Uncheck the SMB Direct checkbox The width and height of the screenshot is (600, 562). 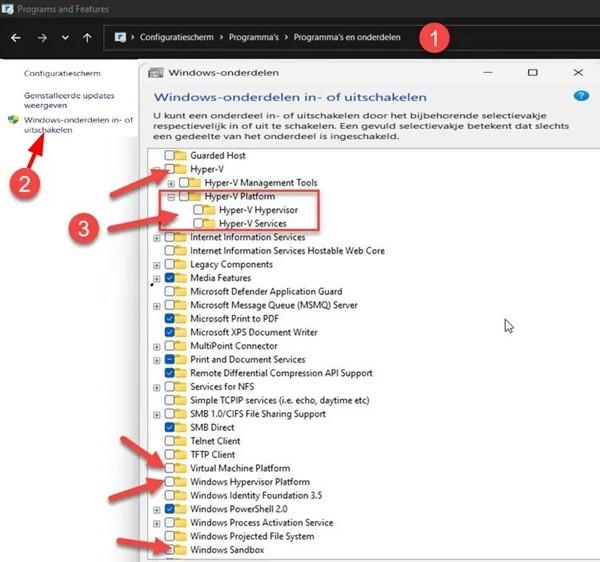point(170,427)
